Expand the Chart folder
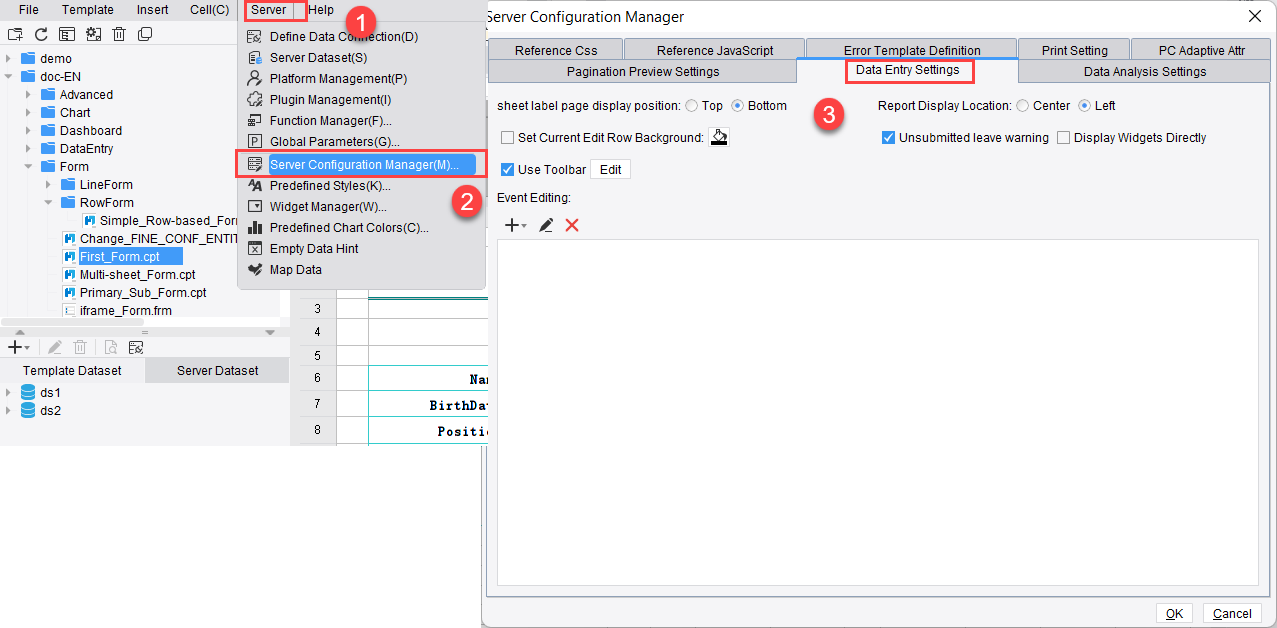 [x=29, y=113]
